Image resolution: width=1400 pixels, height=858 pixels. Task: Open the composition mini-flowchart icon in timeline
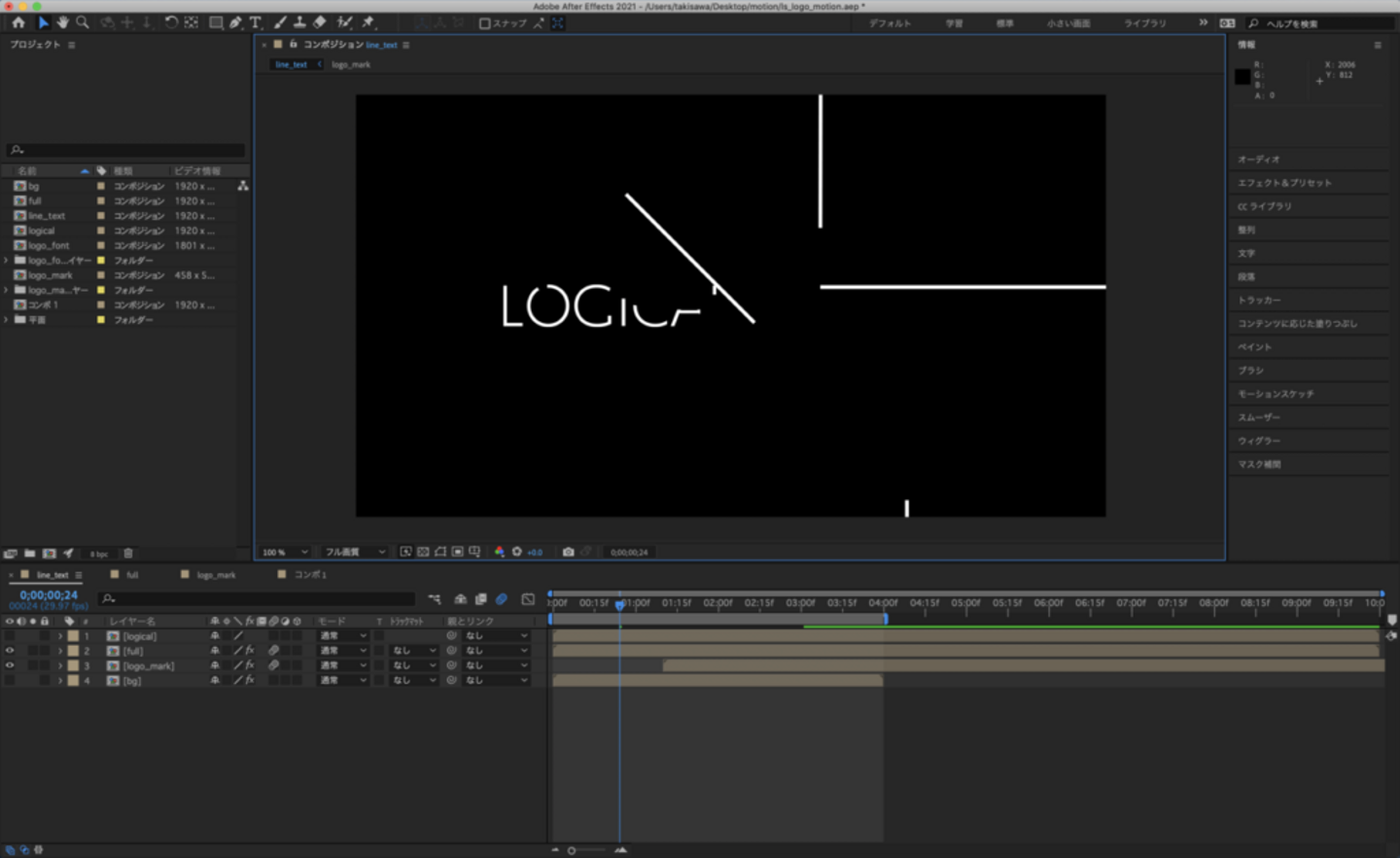tap(434, 599)
